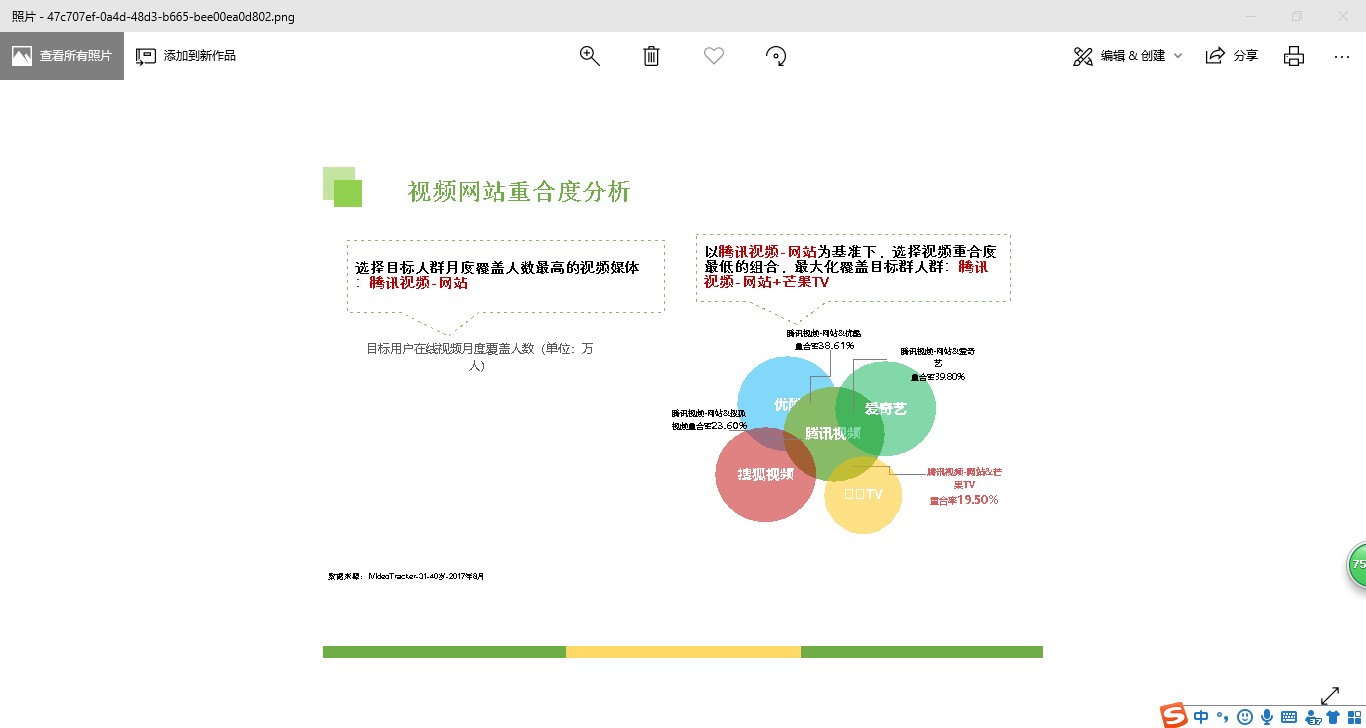Click the 搜狐视频 red bubble
The image size is (1366, 728).
765,475
